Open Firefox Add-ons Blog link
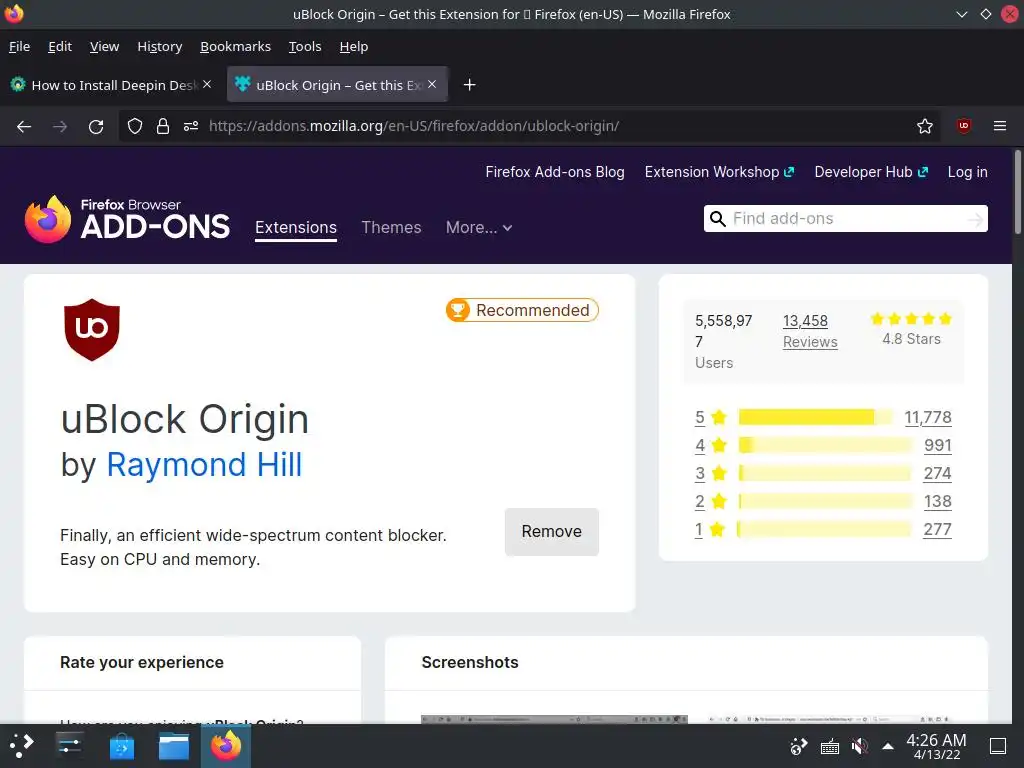The width and height of the screenshot is (1024, 768). click(x=555, y=172)
